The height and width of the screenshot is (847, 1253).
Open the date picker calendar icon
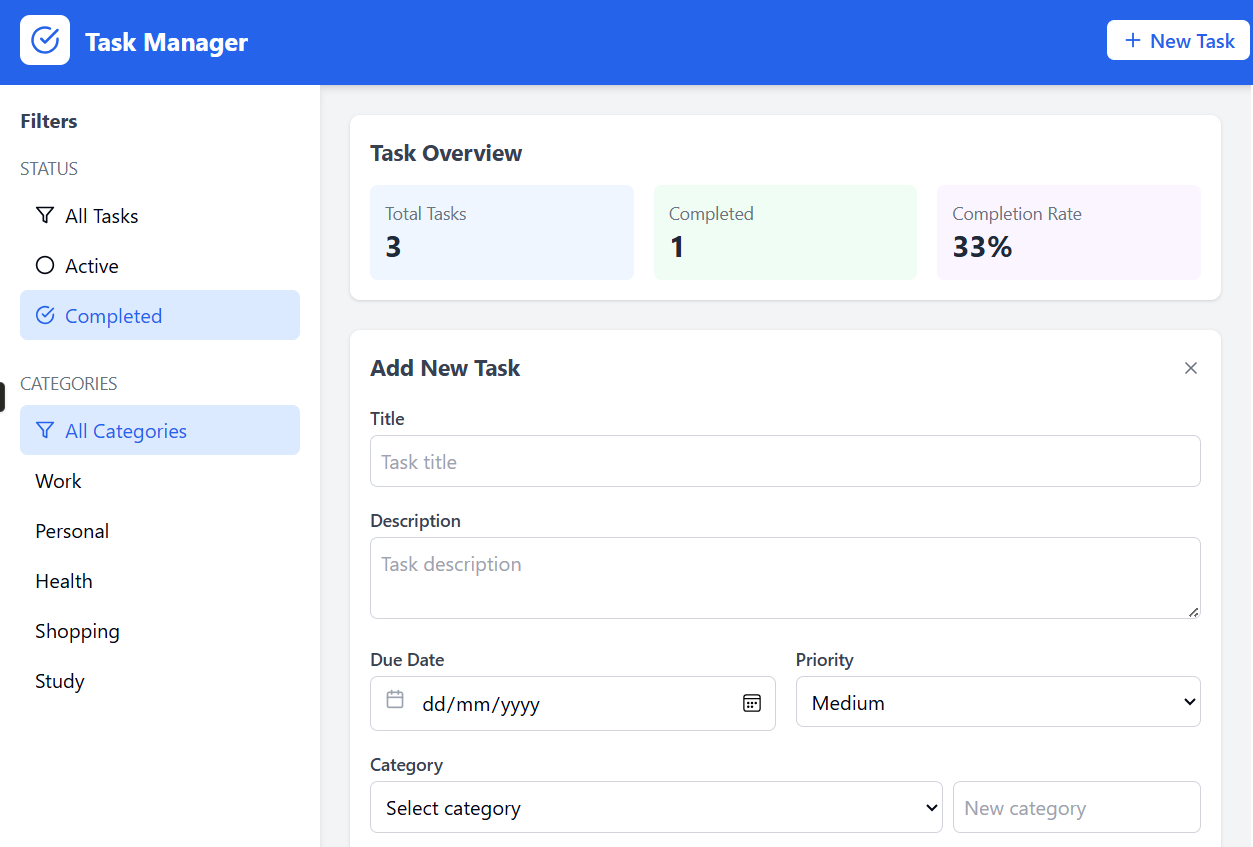tap(752, 703)
